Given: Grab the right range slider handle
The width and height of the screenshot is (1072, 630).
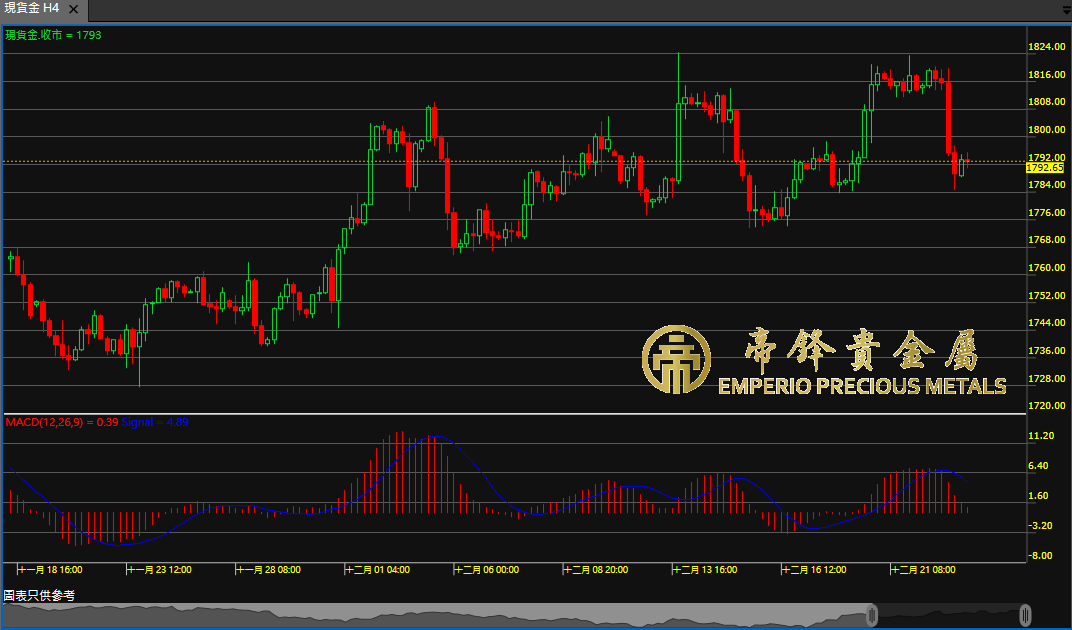Looking at the screenshot, I should [1025, 615].
